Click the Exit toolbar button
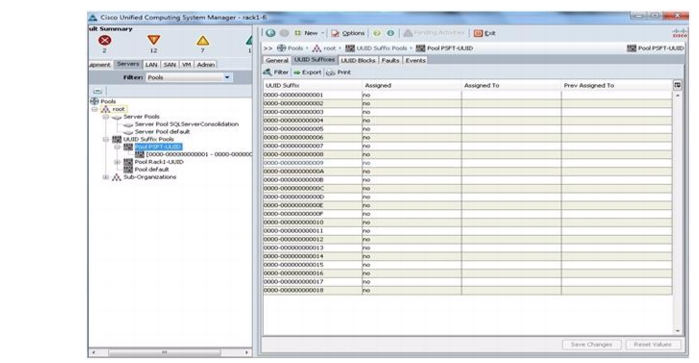Image resolution: width=699 pixels, height=363 pixels. click(485, 33)
